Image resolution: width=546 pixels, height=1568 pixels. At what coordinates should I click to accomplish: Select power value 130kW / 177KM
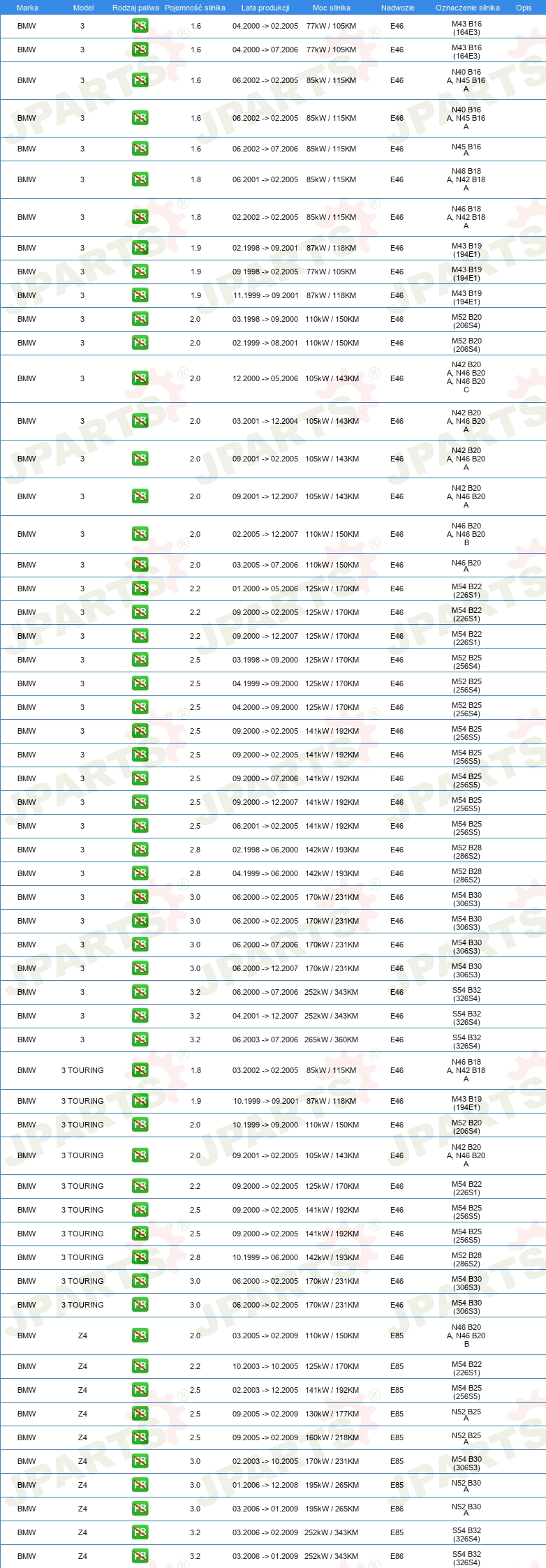coord(332,1414)
